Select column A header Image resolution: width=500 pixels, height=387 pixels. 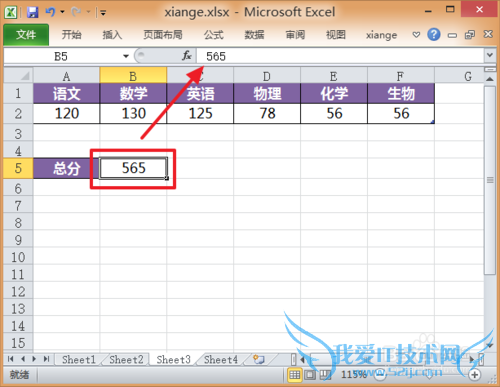[x=66, y=76]
